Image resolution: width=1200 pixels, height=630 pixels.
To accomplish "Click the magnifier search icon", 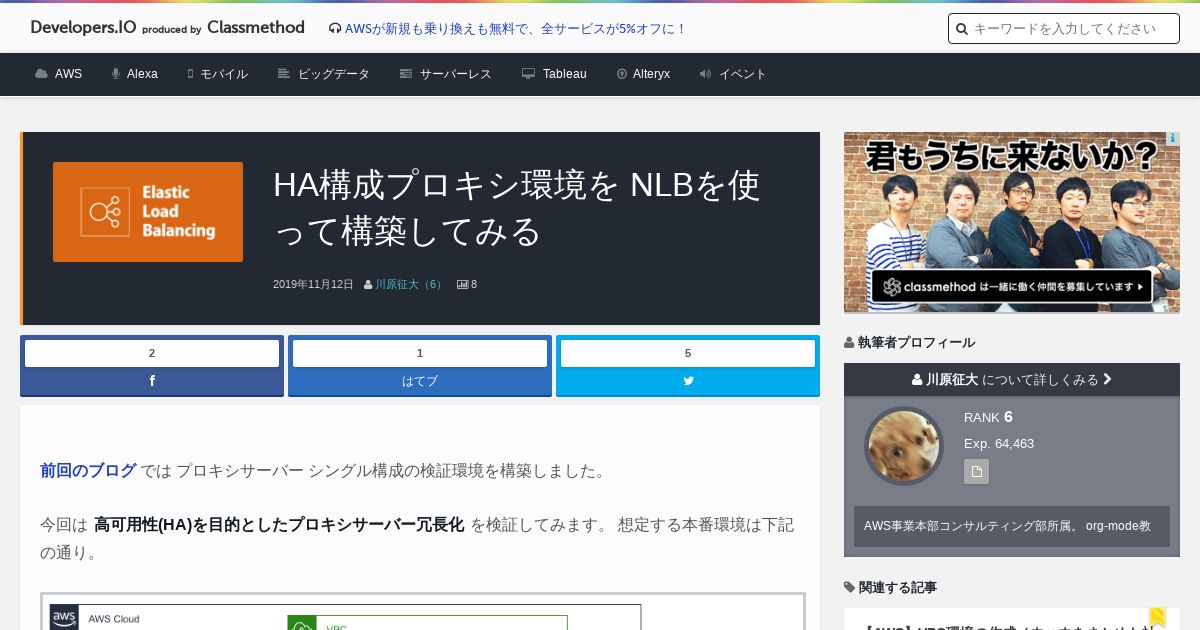I will (962, 29).
